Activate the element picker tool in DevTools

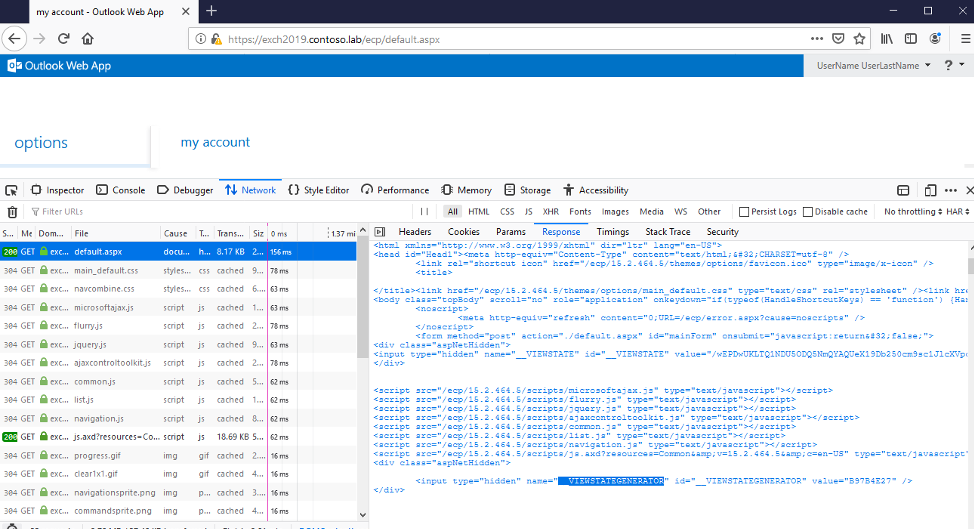[12, 190]
